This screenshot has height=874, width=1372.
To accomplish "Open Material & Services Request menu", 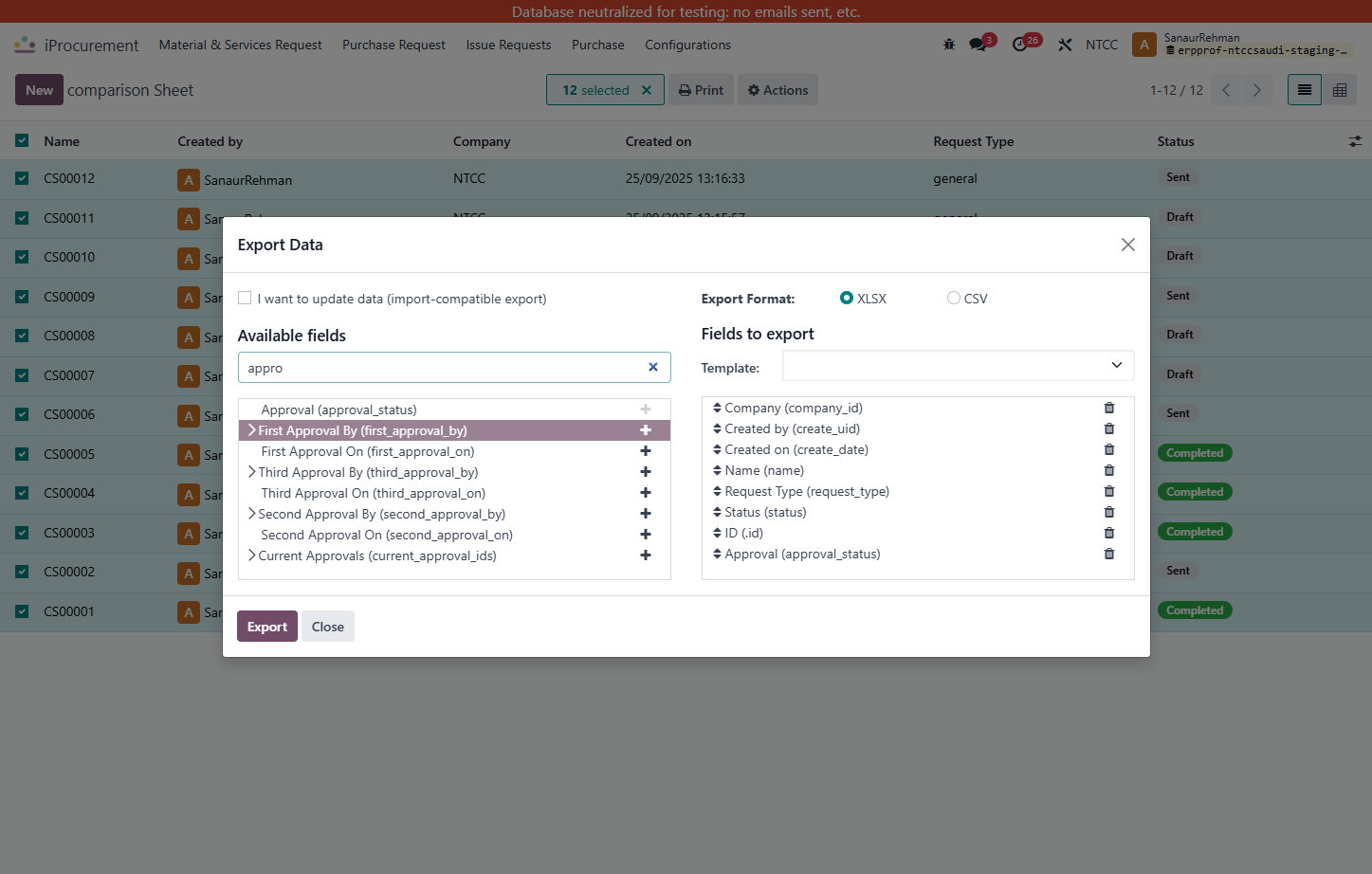I will [x=240, y=45].
